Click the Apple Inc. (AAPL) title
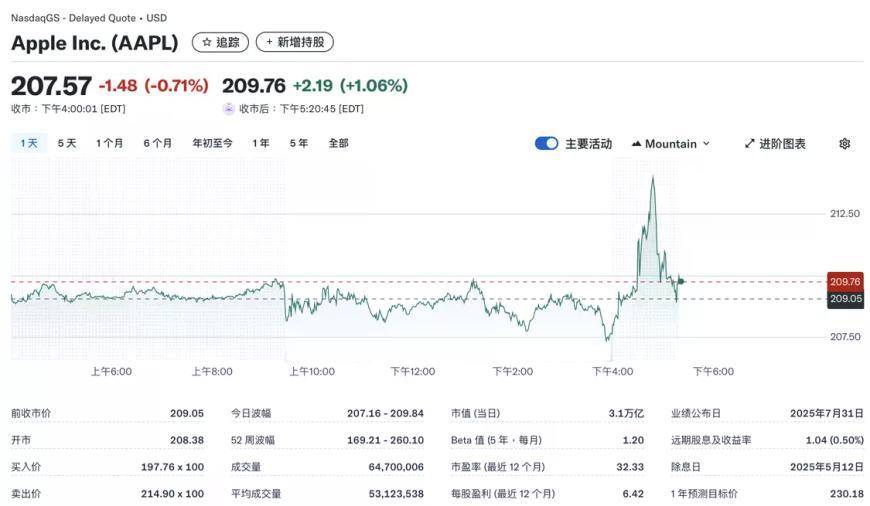The height and width of the screenshot is (506, 870). coord(95,43)
